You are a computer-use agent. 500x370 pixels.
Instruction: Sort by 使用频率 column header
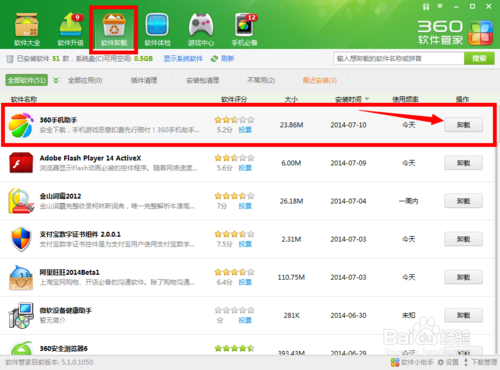405,99
